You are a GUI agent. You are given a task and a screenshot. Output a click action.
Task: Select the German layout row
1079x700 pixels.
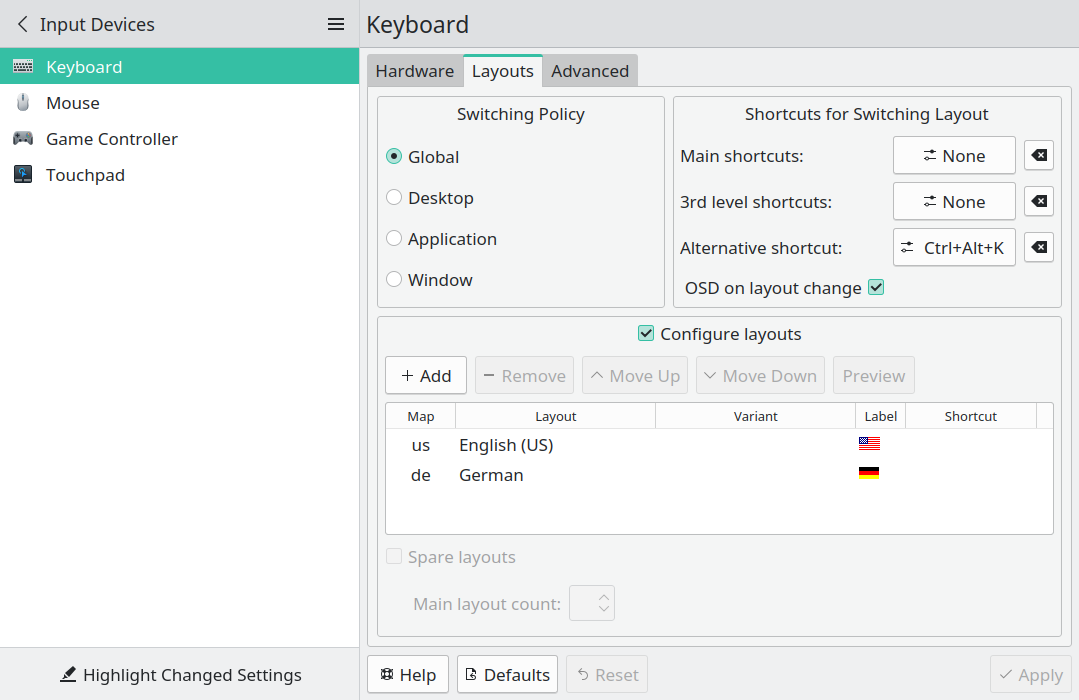(x=719, y=475)
